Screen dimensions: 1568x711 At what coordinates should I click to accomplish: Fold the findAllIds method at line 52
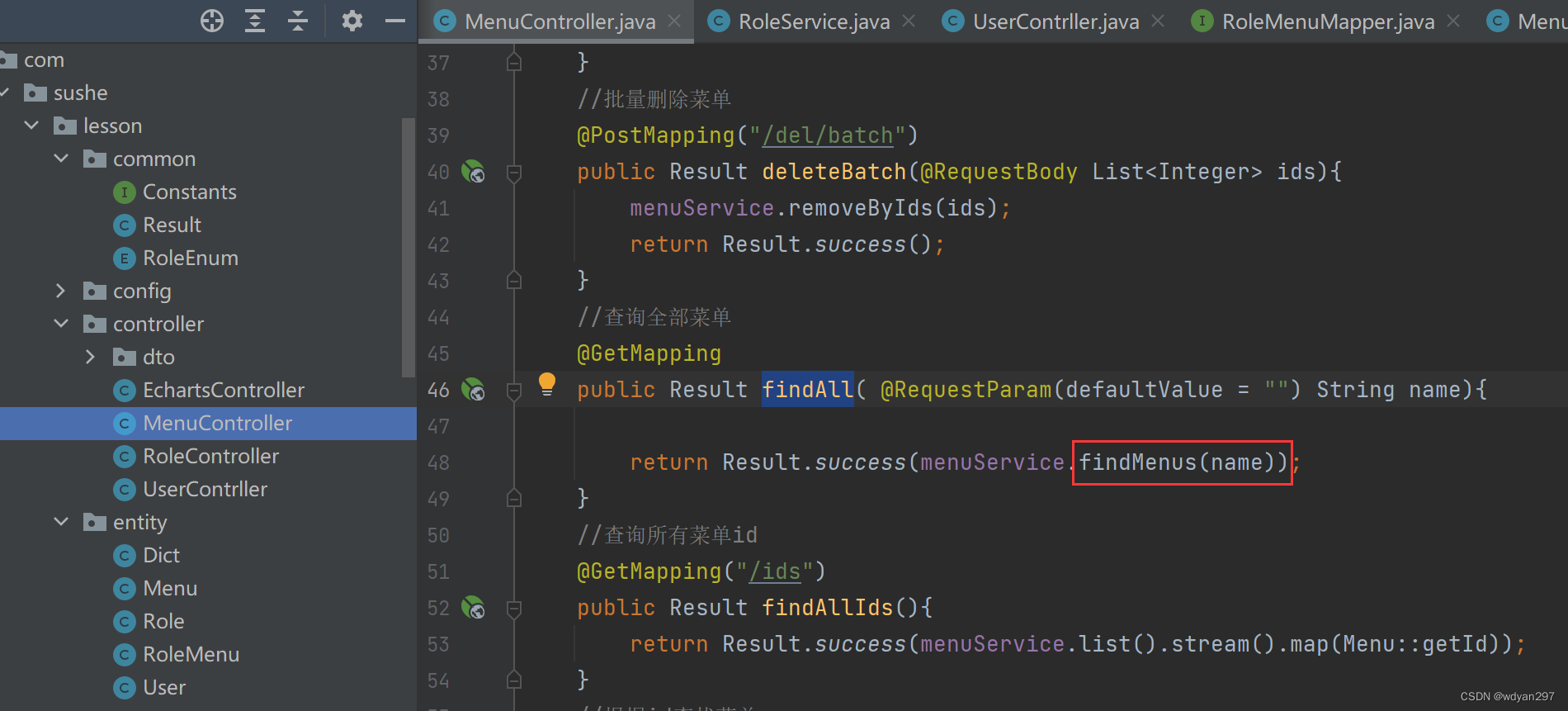click(x=514, y=609)
